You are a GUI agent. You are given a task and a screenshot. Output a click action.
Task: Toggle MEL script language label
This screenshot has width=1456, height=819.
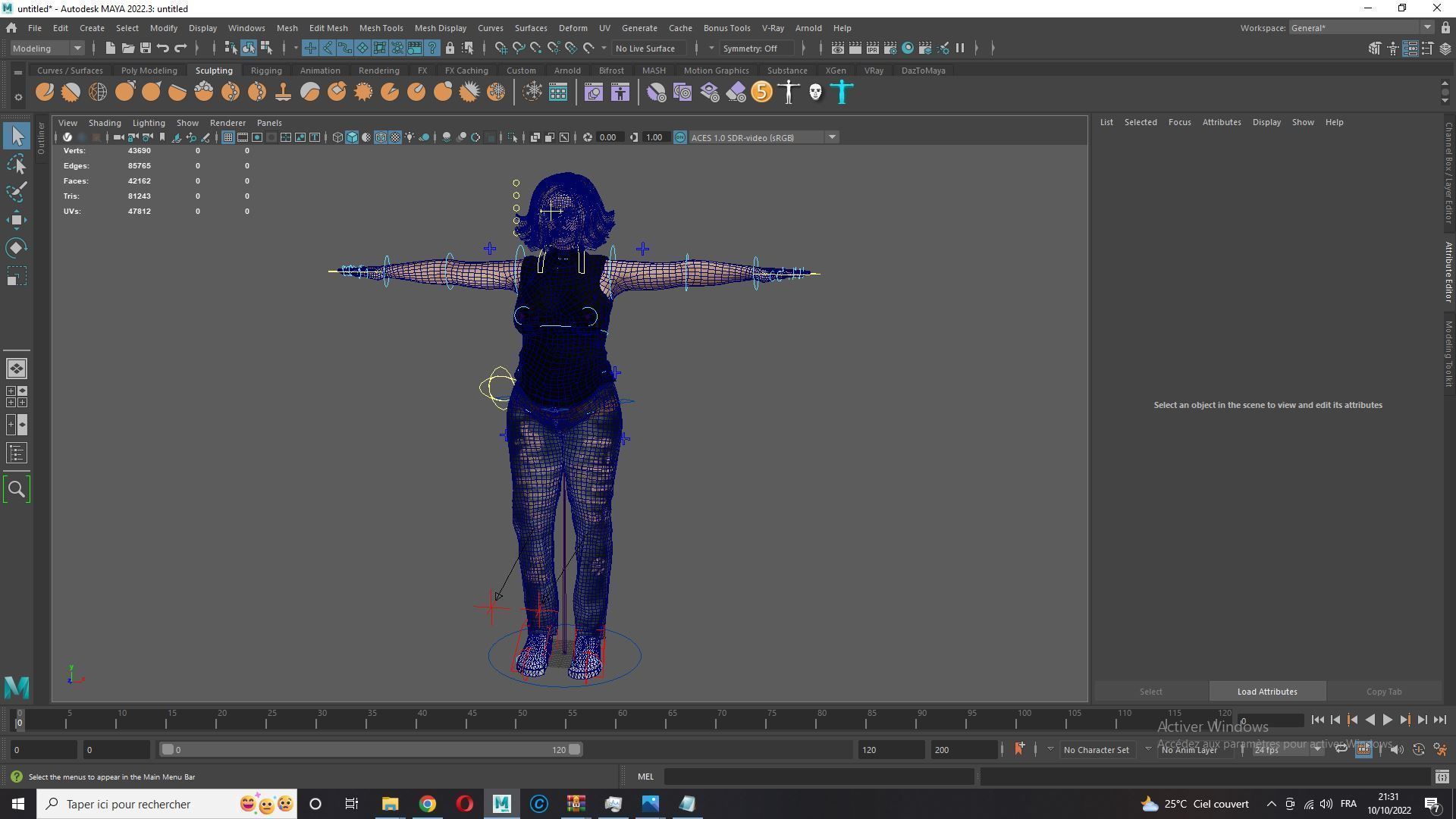click(x=645, y=777)
